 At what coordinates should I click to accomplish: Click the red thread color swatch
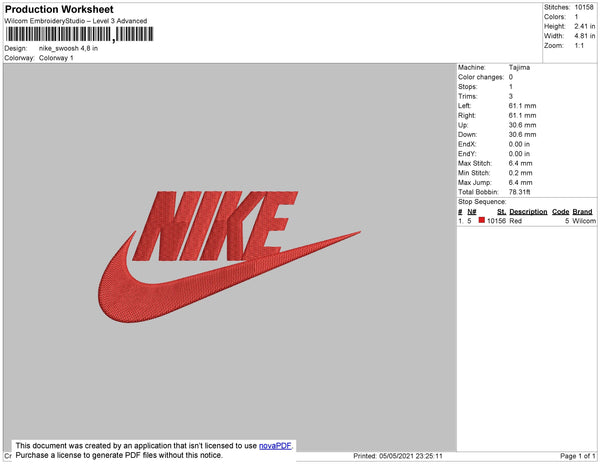coord(481,221)
